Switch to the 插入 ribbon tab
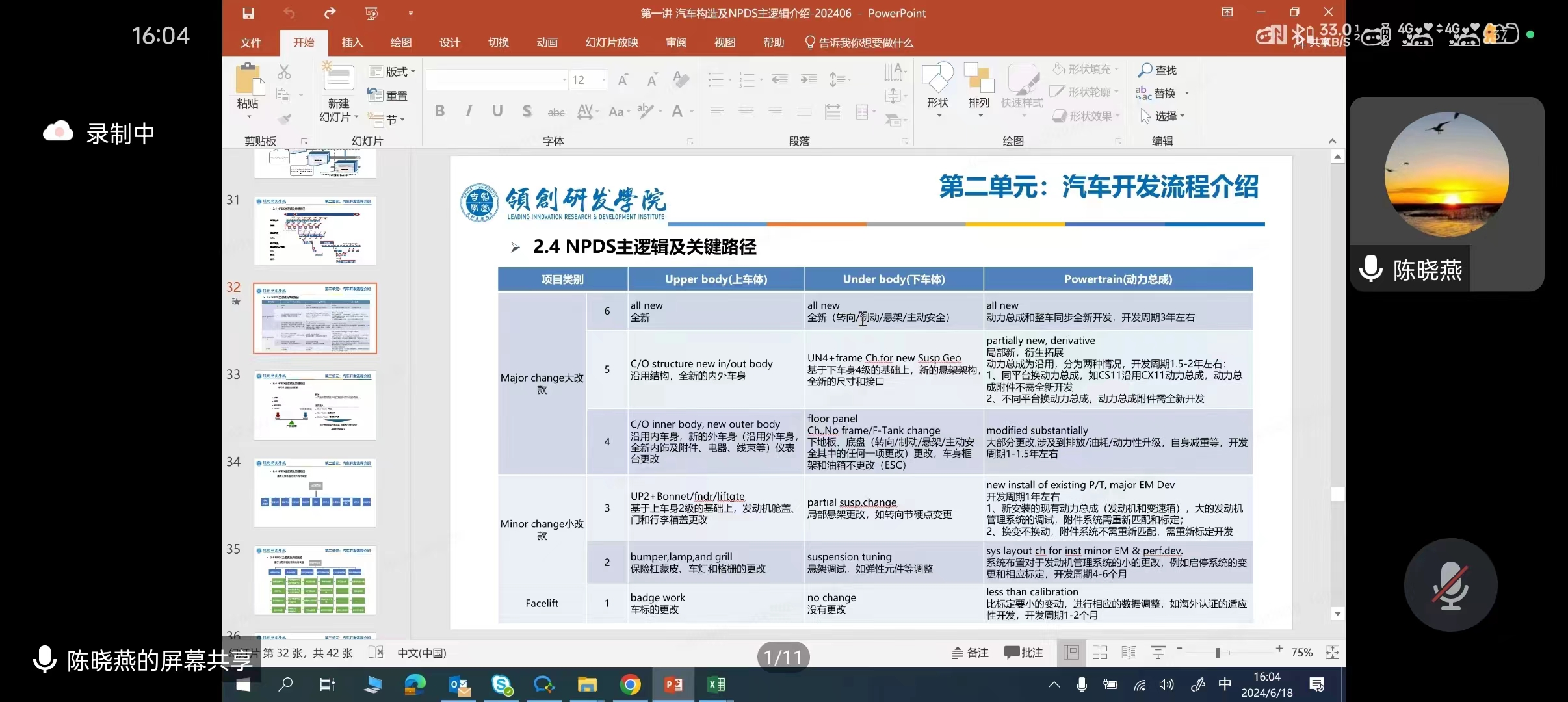The image size is (1568, 702). [x=352, y=43]
